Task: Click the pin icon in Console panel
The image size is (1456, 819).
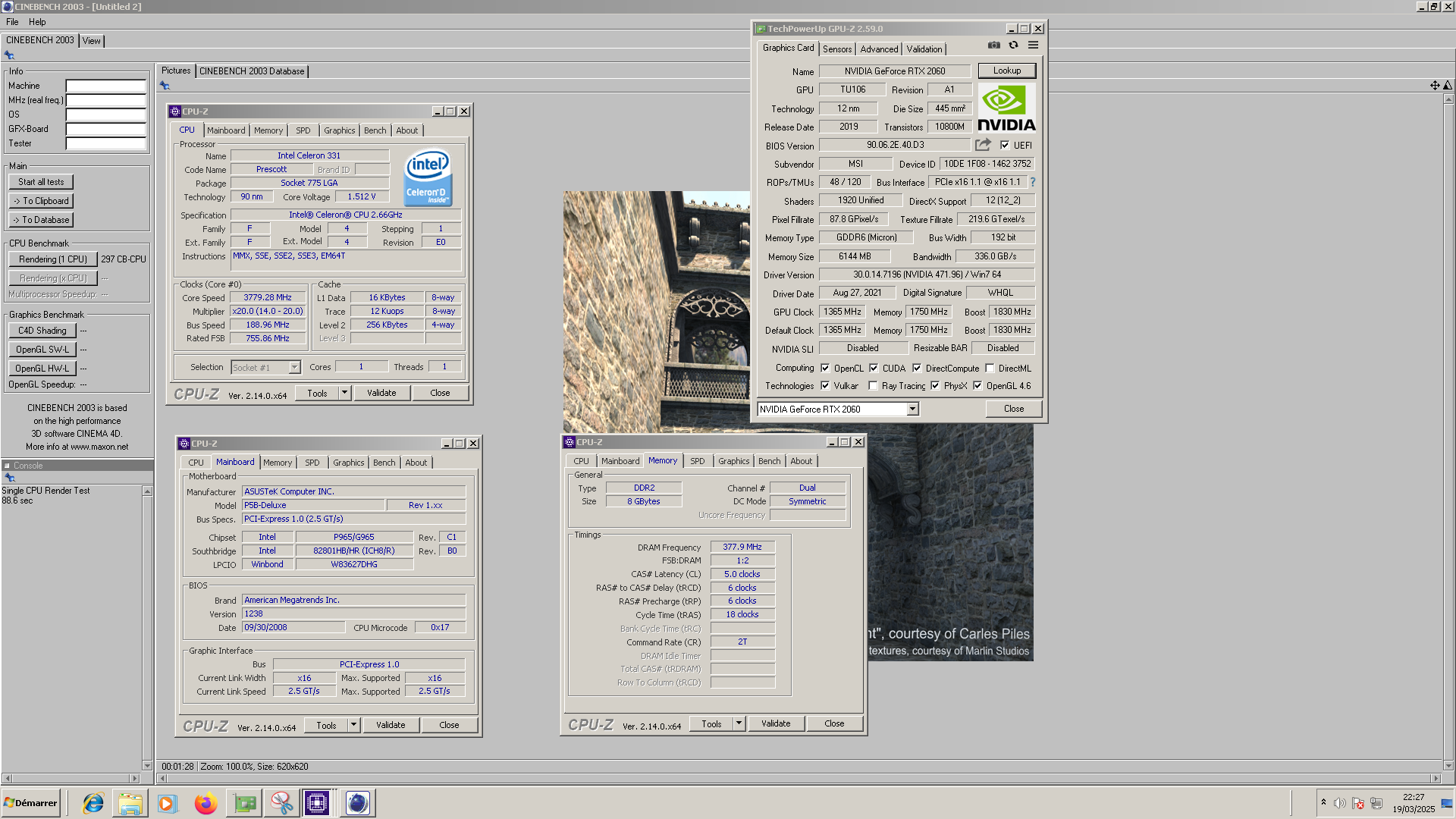Action: (x=10, y=478)
